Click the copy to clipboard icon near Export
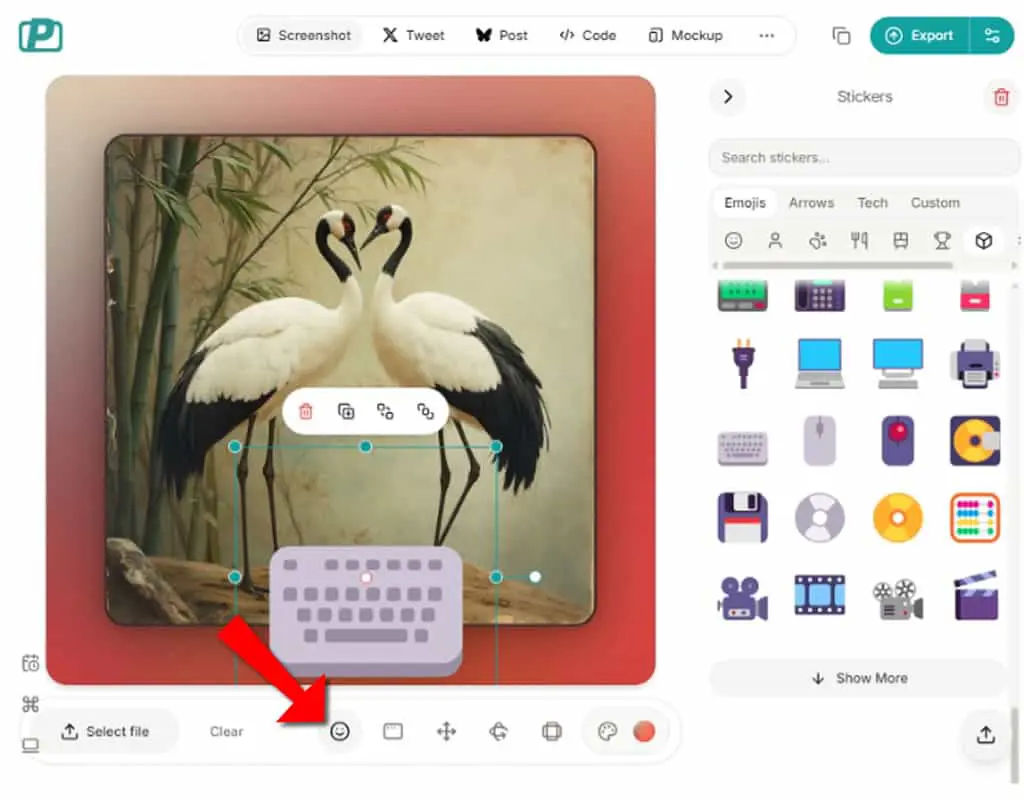1024x801 pixels. tap(841, 35)
